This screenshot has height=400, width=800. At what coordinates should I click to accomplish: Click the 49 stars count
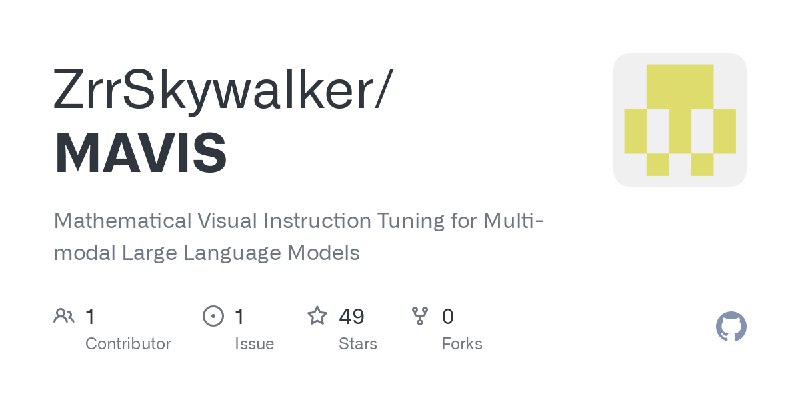(351, 317)
